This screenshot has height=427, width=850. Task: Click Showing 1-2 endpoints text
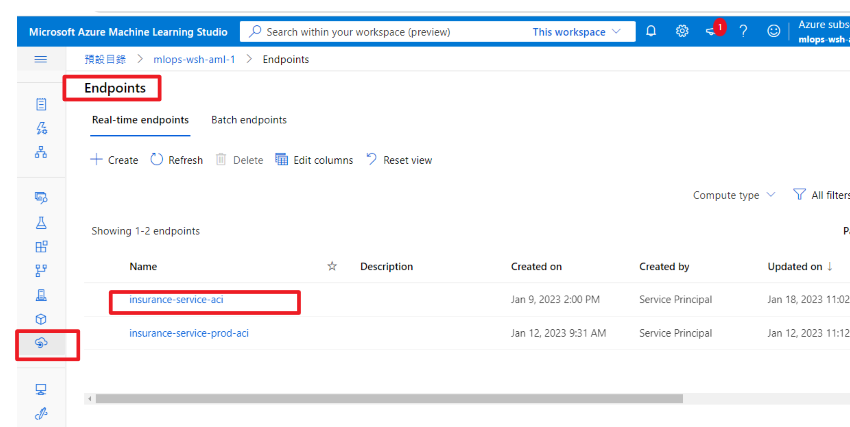(x=145, y=231)
